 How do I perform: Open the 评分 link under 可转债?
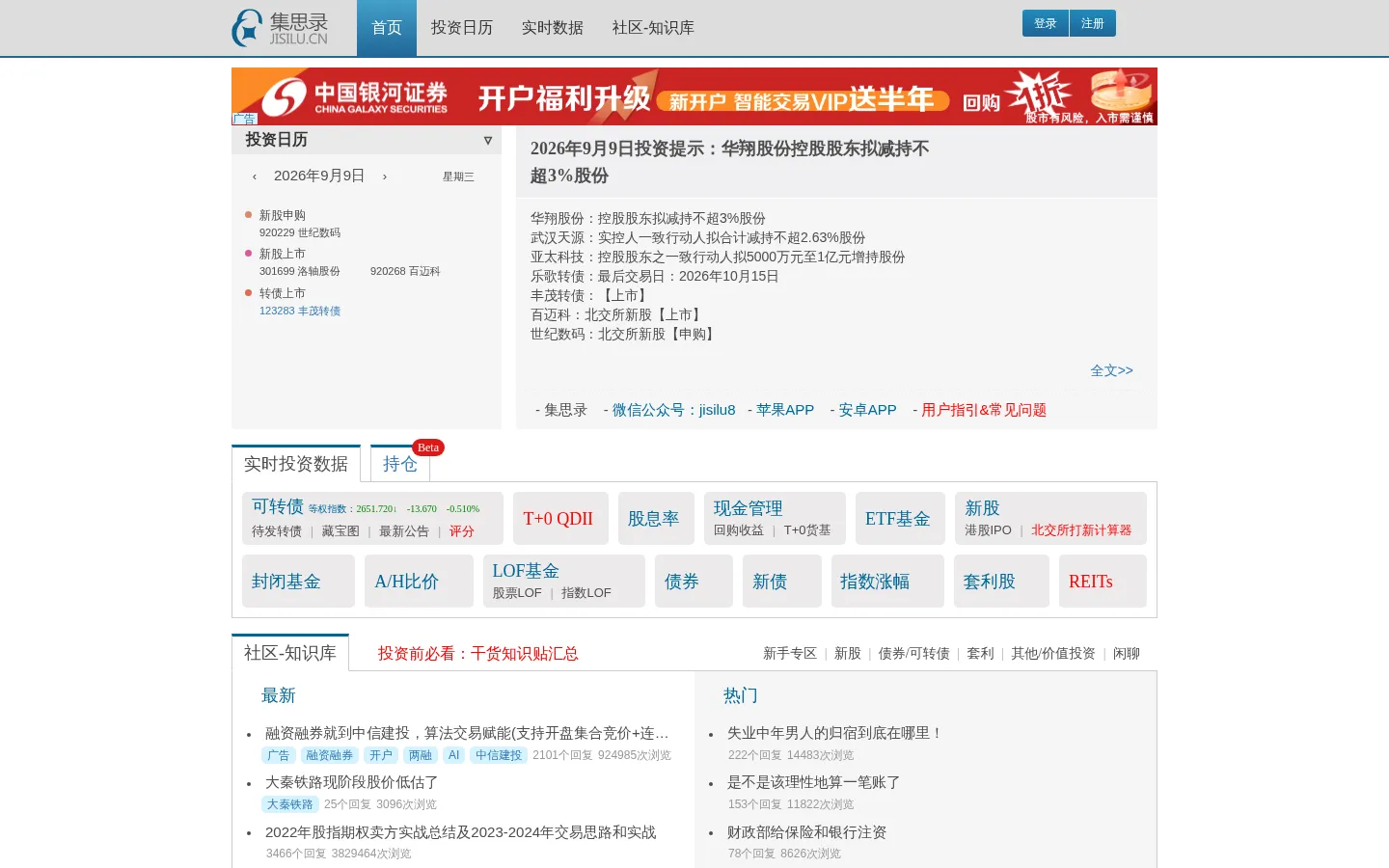(462, 531)
